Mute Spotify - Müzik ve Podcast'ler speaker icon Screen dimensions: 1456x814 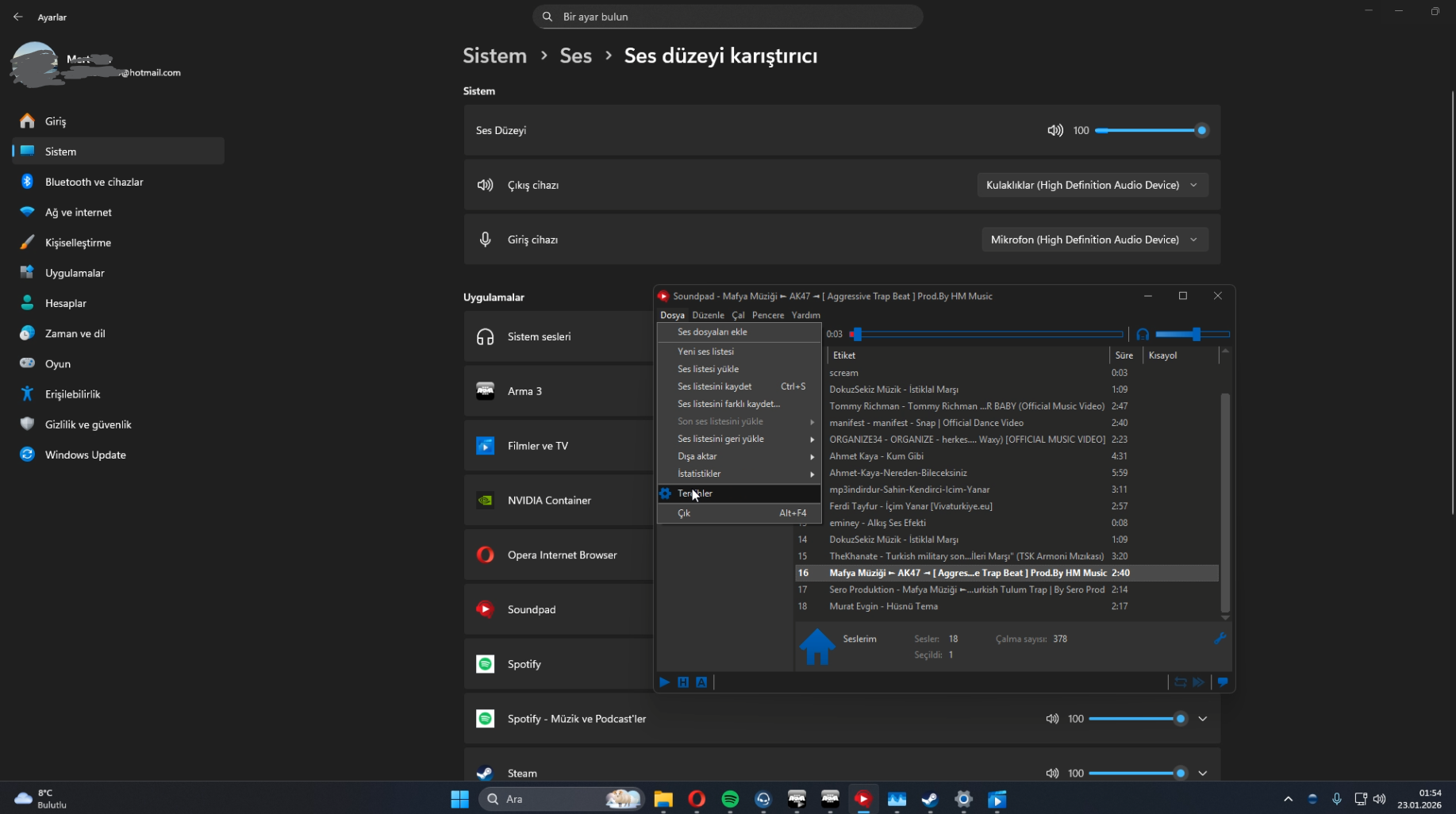click(x=1052, y=719)
